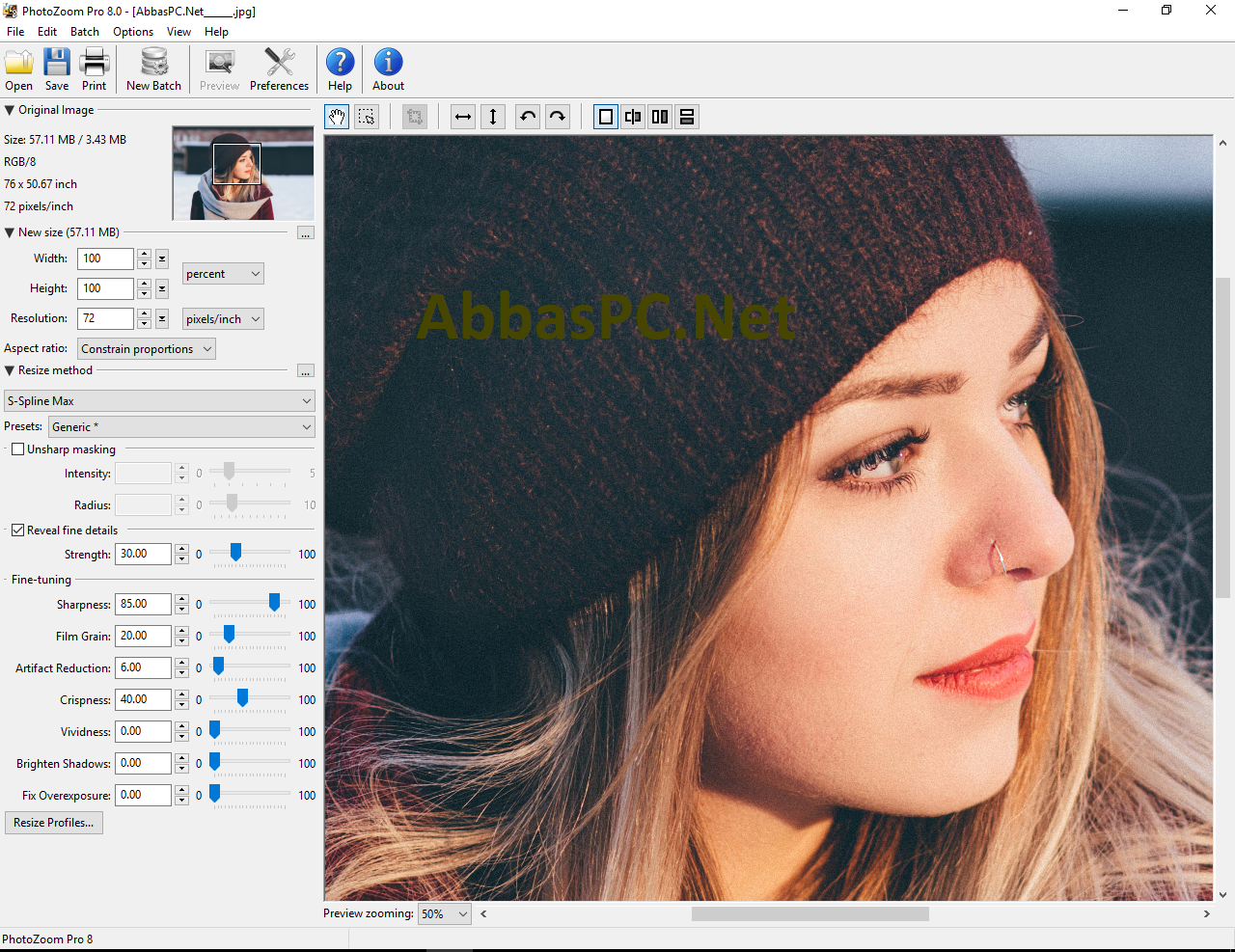Flip the image vertically
The image size is (1235, 952).
click(x=493, y=117)
